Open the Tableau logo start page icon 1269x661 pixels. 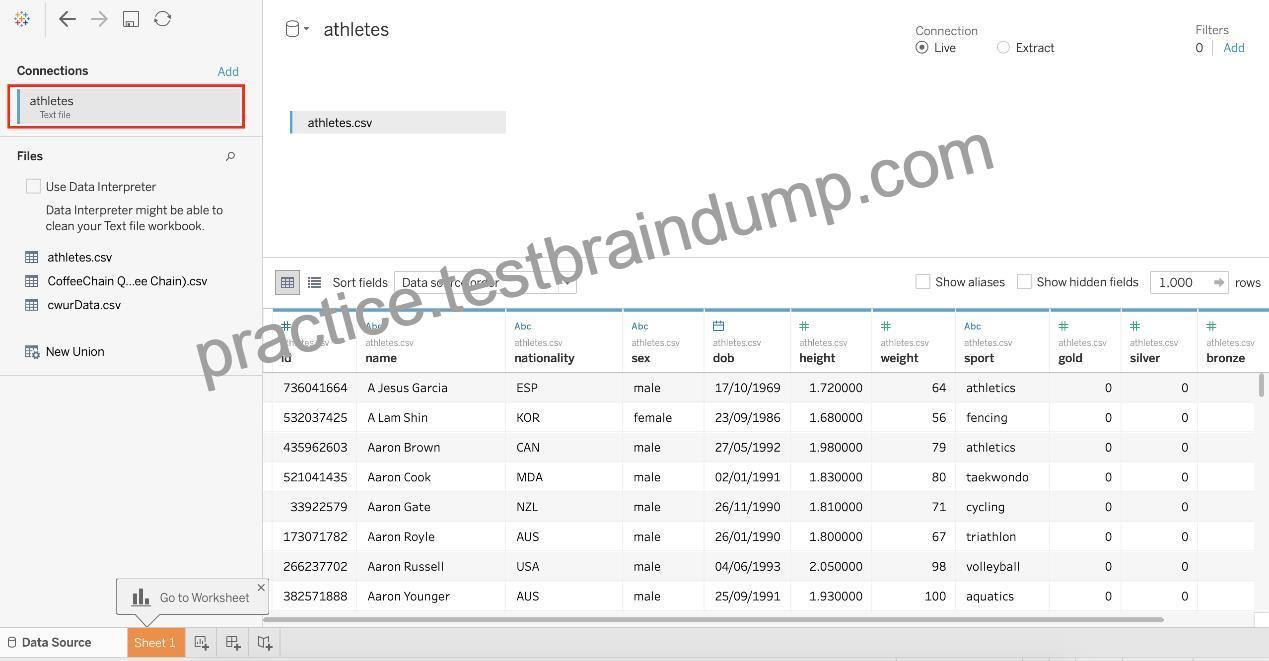pos(22,19)
